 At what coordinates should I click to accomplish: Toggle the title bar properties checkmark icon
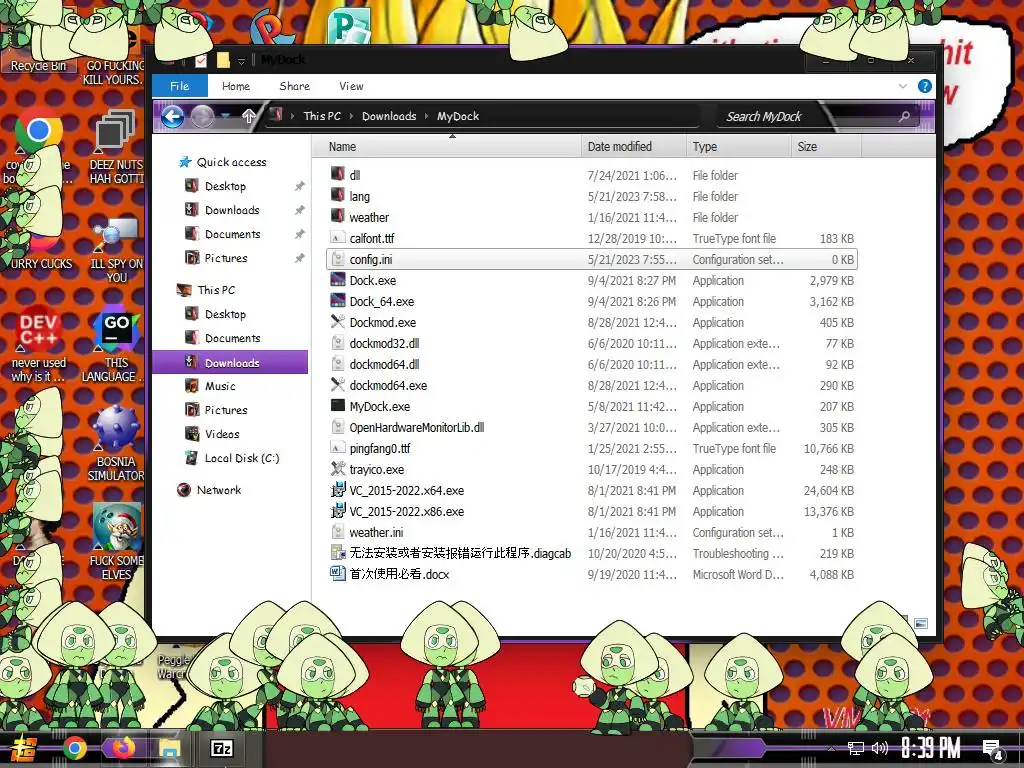pos(201,61)
